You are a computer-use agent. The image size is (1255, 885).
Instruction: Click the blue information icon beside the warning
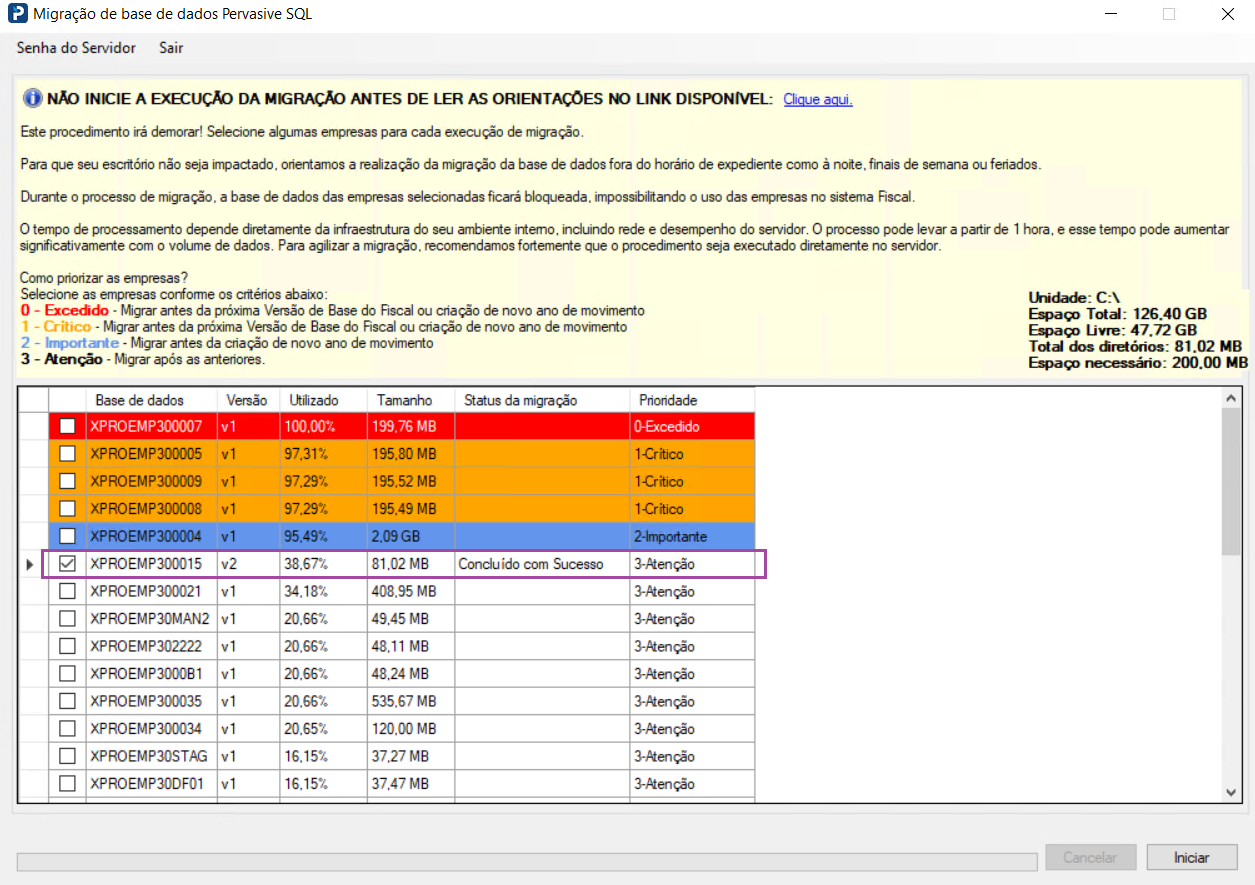32,99
